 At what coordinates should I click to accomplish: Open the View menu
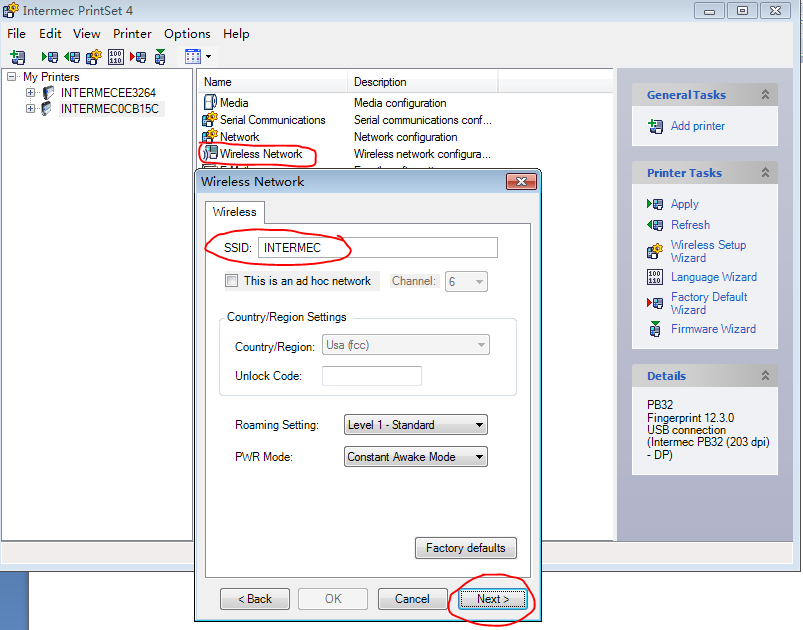tap(87, 34)
